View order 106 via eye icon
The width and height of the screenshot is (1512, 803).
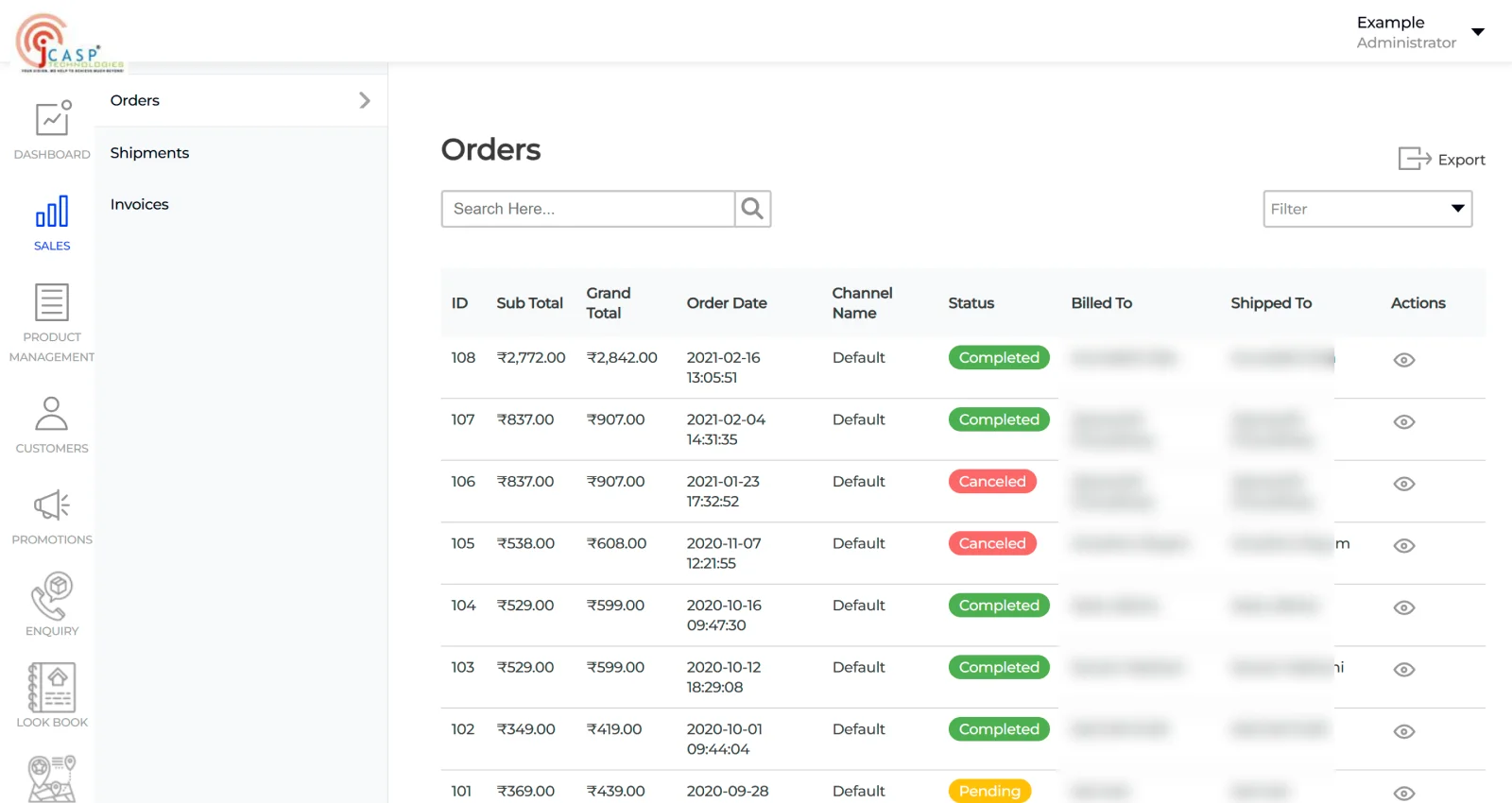pyautogui.click(x=1403, y=484)
